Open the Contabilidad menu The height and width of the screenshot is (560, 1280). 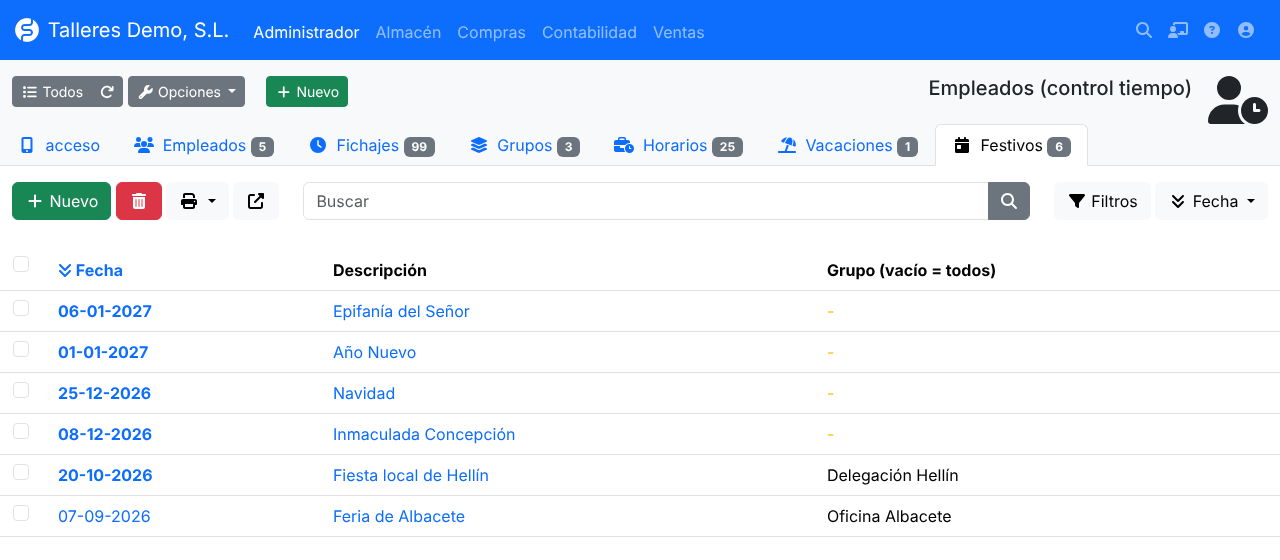(589, 32)
